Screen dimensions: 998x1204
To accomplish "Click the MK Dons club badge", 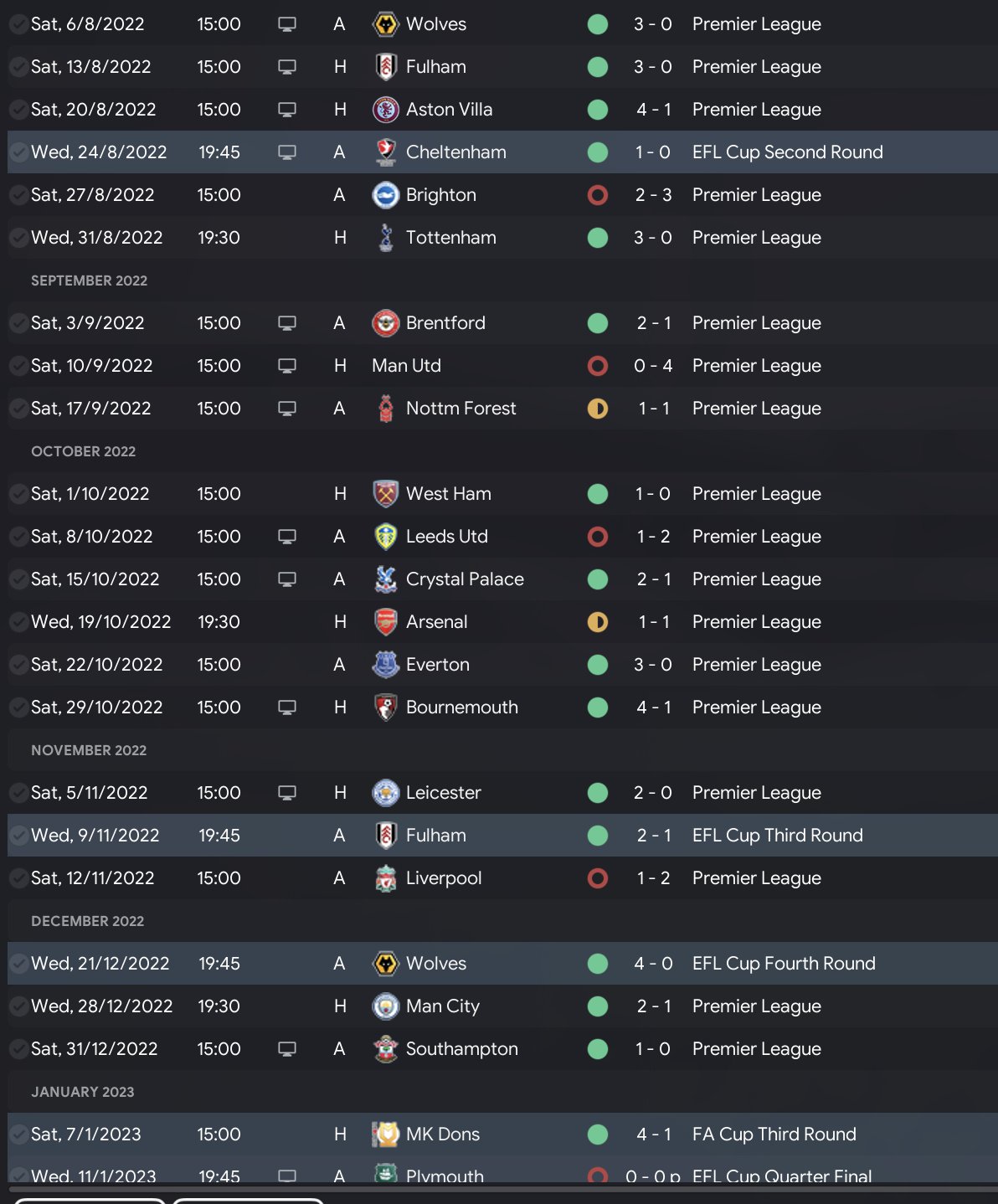I will pos(385,1135).
